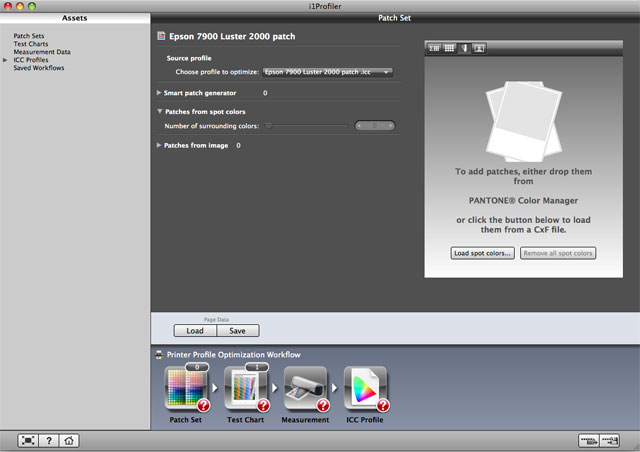
Task: Click the document icon beside Epson 7900 title
Action: tap(161, 36)
